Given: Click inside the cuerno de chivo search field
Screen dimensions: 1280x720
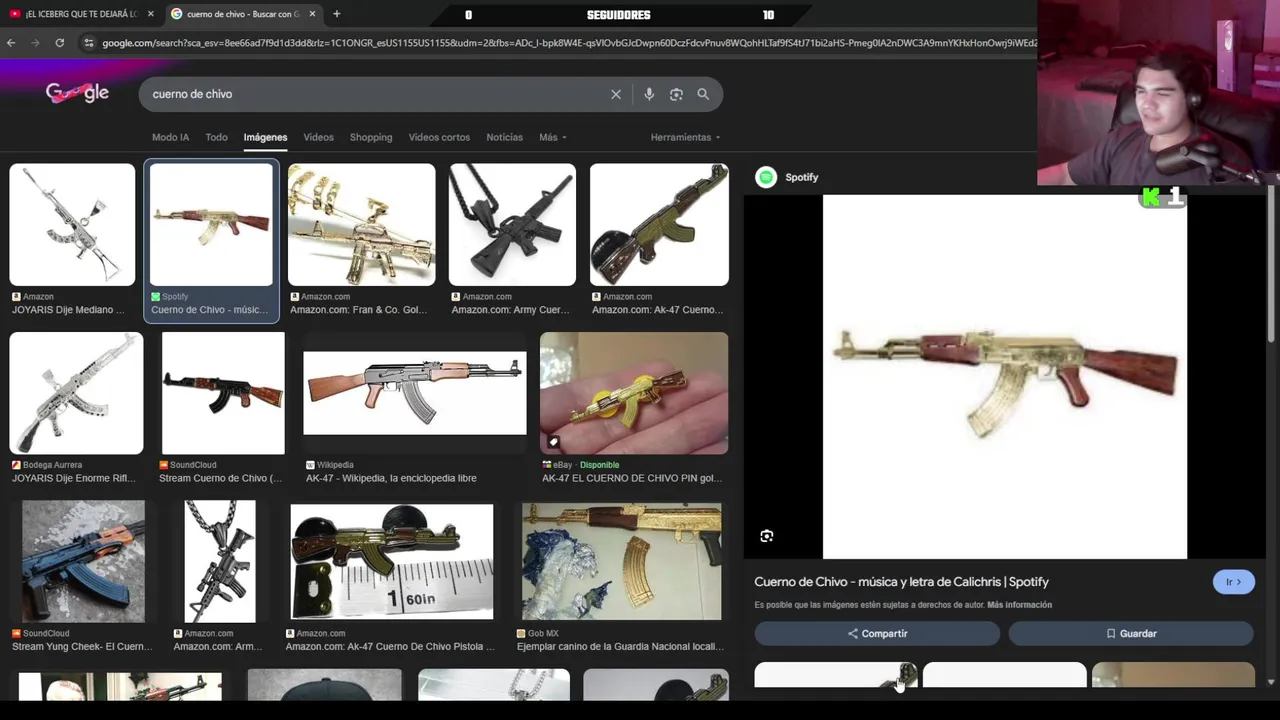Looking at the screenshot, I should 375,94.
